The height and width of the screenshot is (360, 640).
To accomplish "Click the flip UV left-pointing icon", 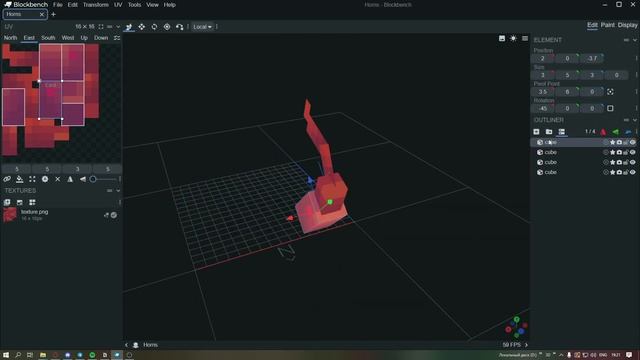I will [83, 179].
